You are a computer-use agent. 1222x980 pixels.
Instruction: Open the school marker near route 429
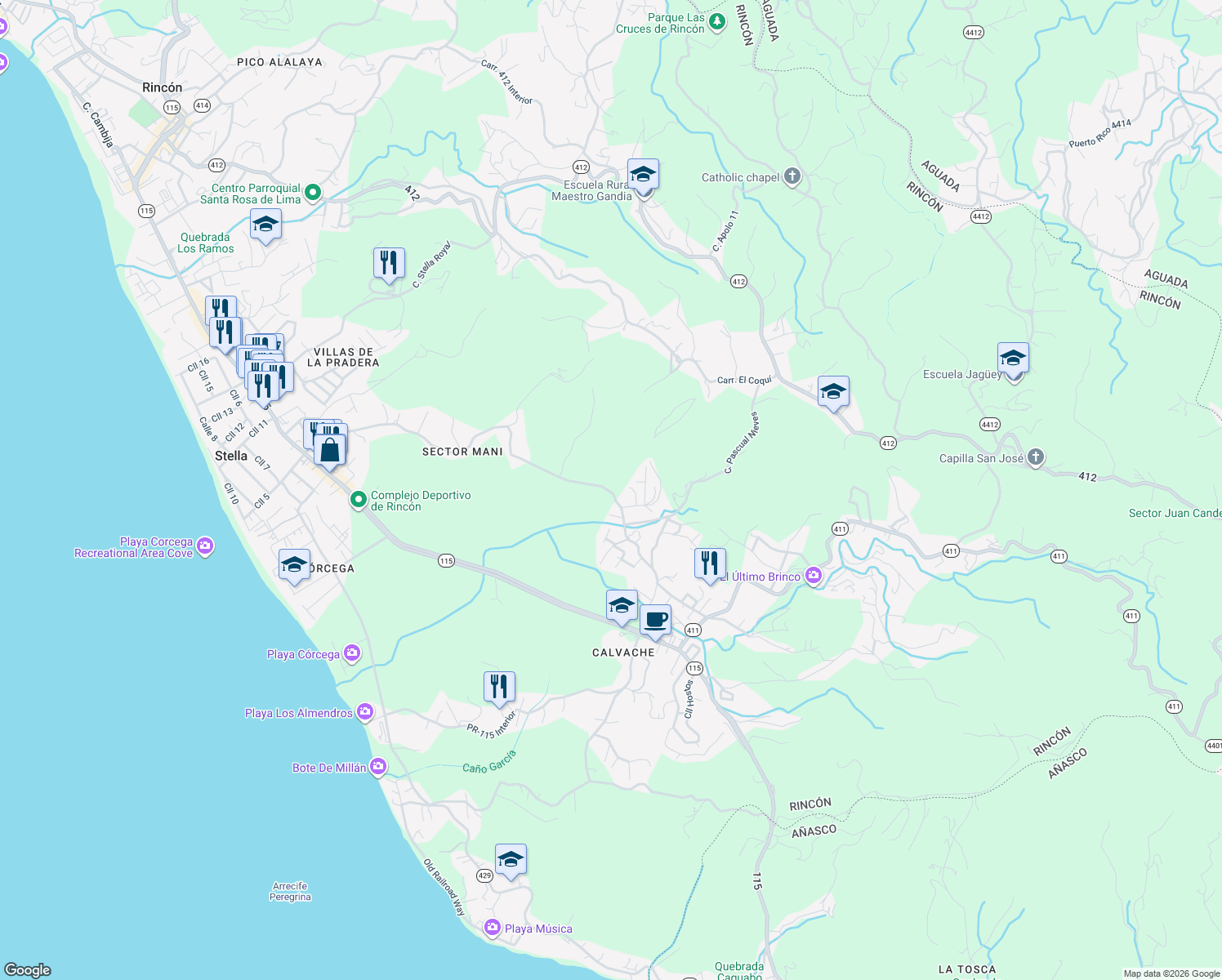pos(511,858)
